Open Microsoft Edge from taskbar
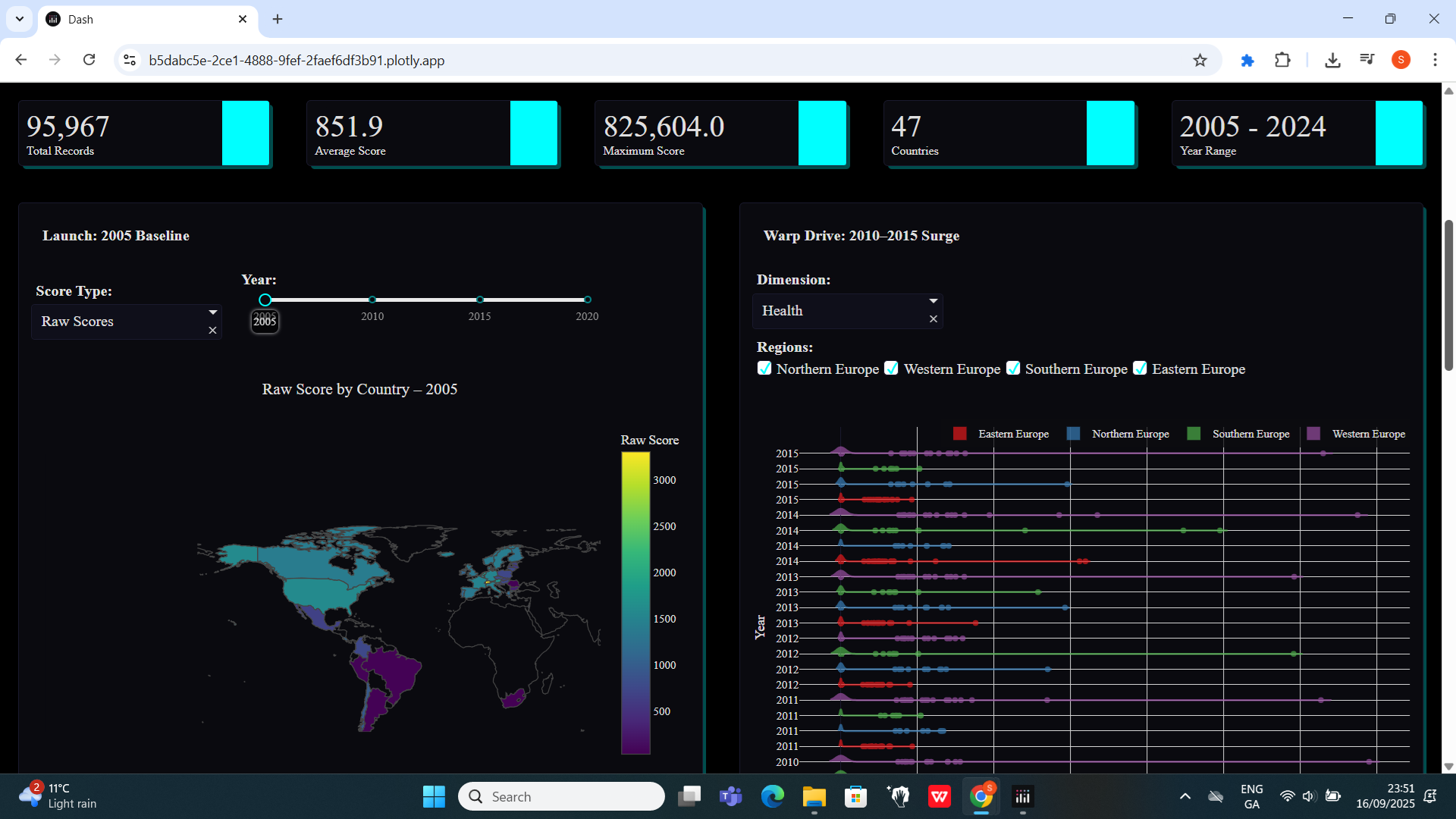This screenshot has height=819, width=1456. click(x=772, y=796)
